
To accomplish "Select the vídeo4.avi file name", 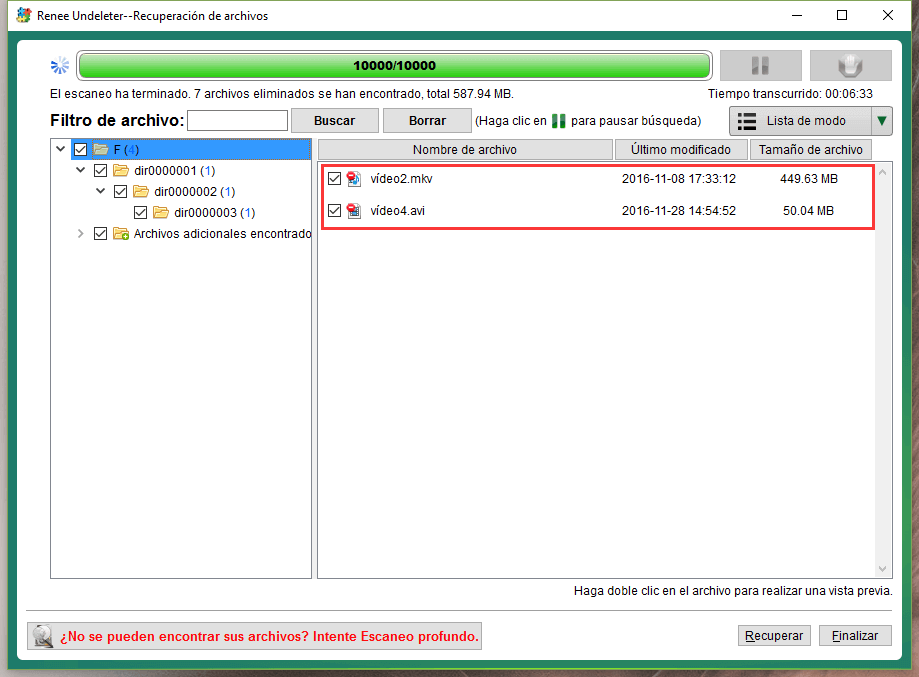I will pos(397,210).
